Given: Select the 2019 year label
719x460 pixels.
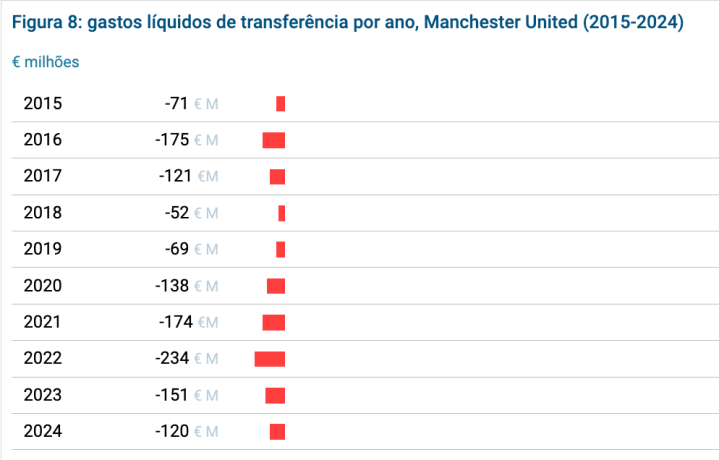Looking at the screenshot, I should click(x=43, y=249).
